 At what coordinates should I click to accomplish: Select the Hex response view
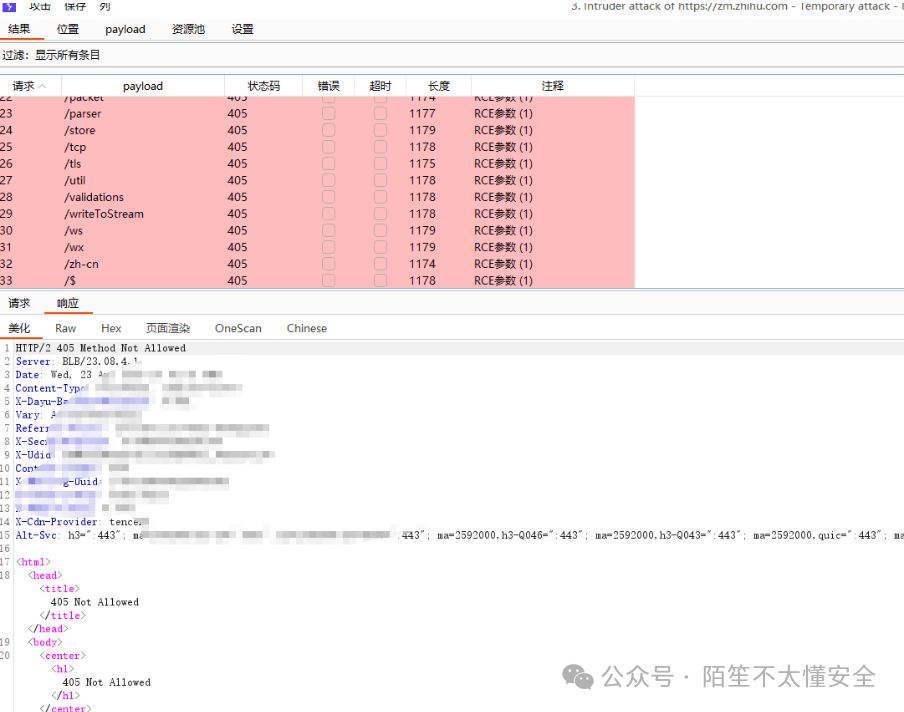111,328
